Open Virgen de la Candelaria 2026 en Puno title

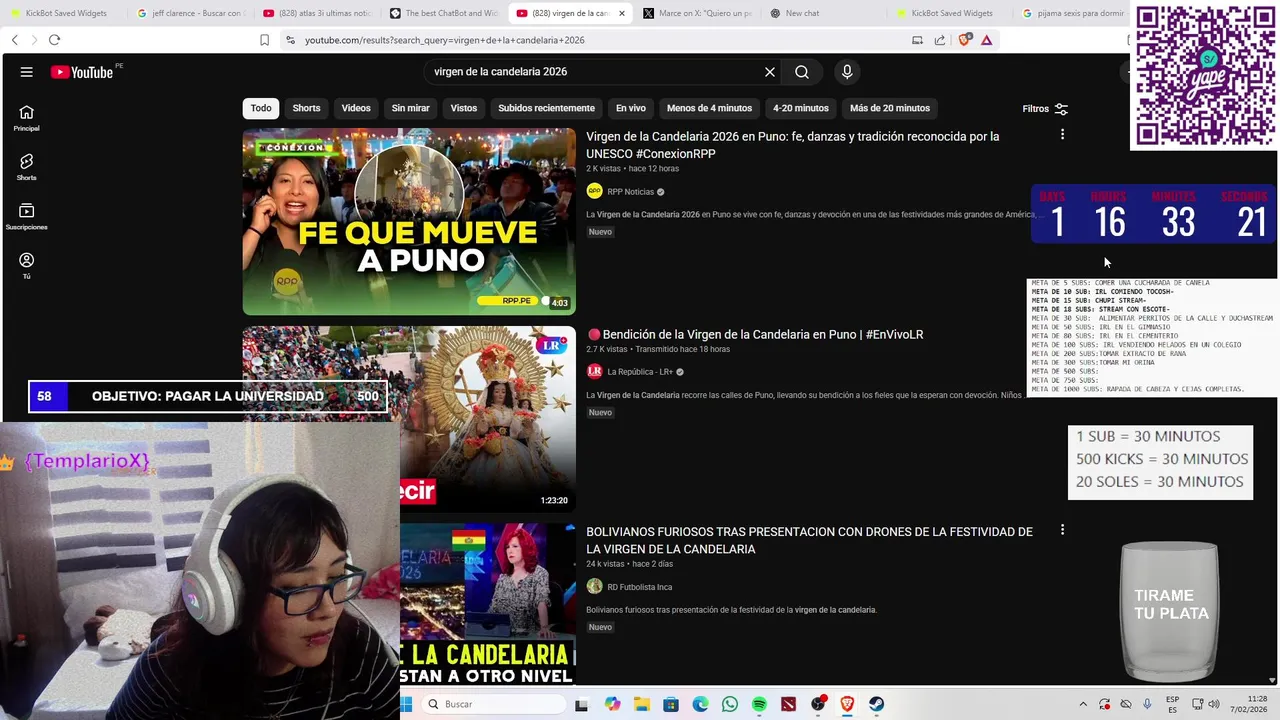coord(792,145)
